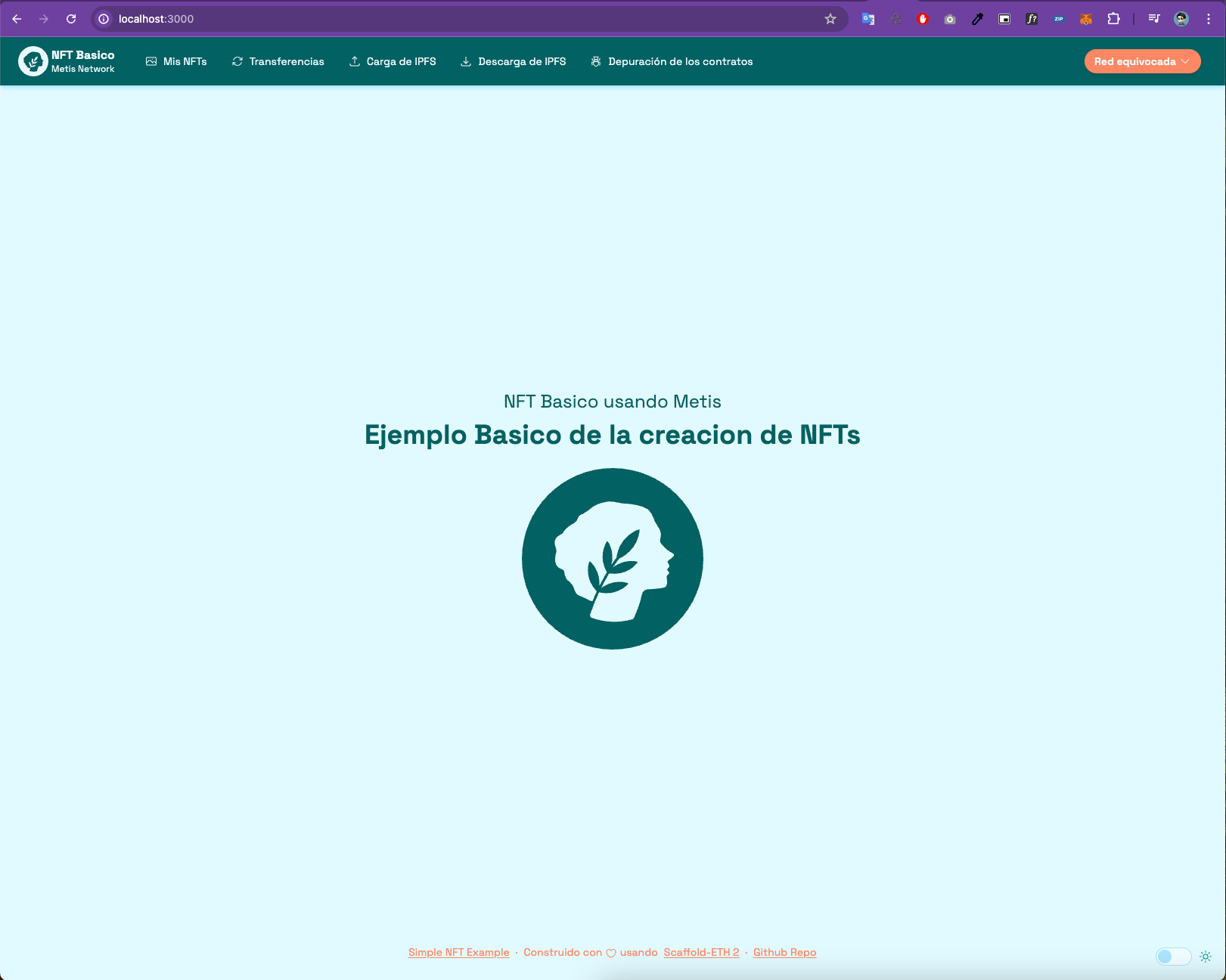Click the footer text 'Construido con'

point(563,952)
